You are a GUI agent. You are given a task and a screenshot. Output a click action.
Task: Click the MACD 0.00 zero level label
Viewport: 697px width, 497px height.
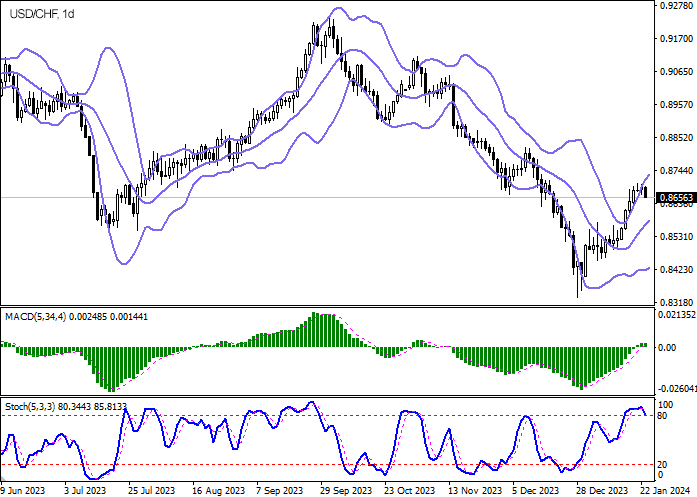tap(667, 348)
